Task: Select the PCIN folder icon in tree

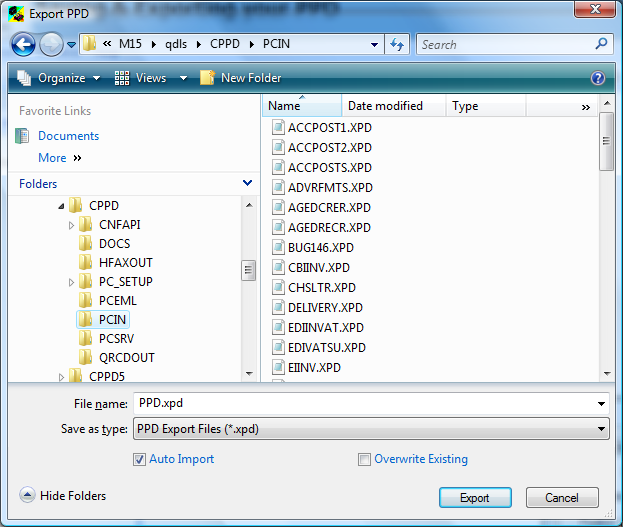Action: [x=86, y=320]
